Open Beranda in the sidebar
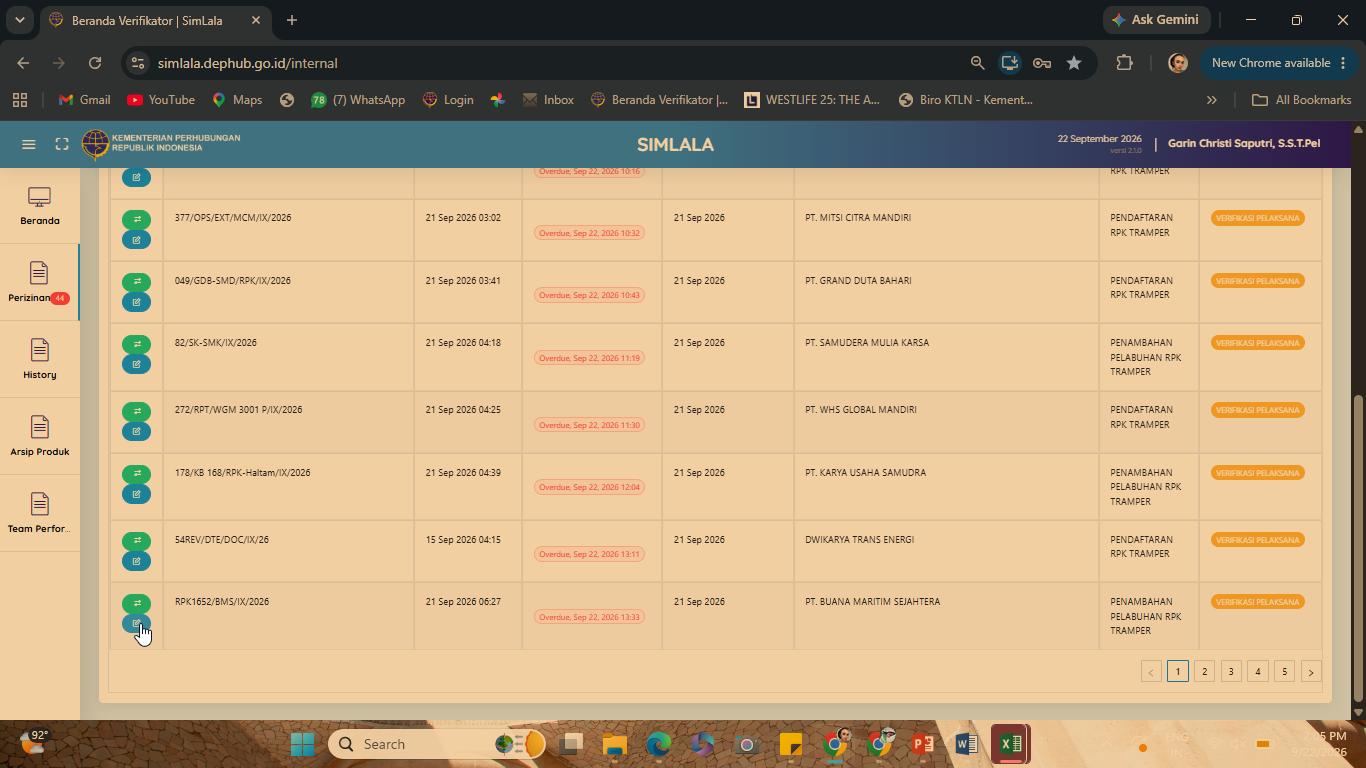The image size is (1366, 768). click(40, 207)
